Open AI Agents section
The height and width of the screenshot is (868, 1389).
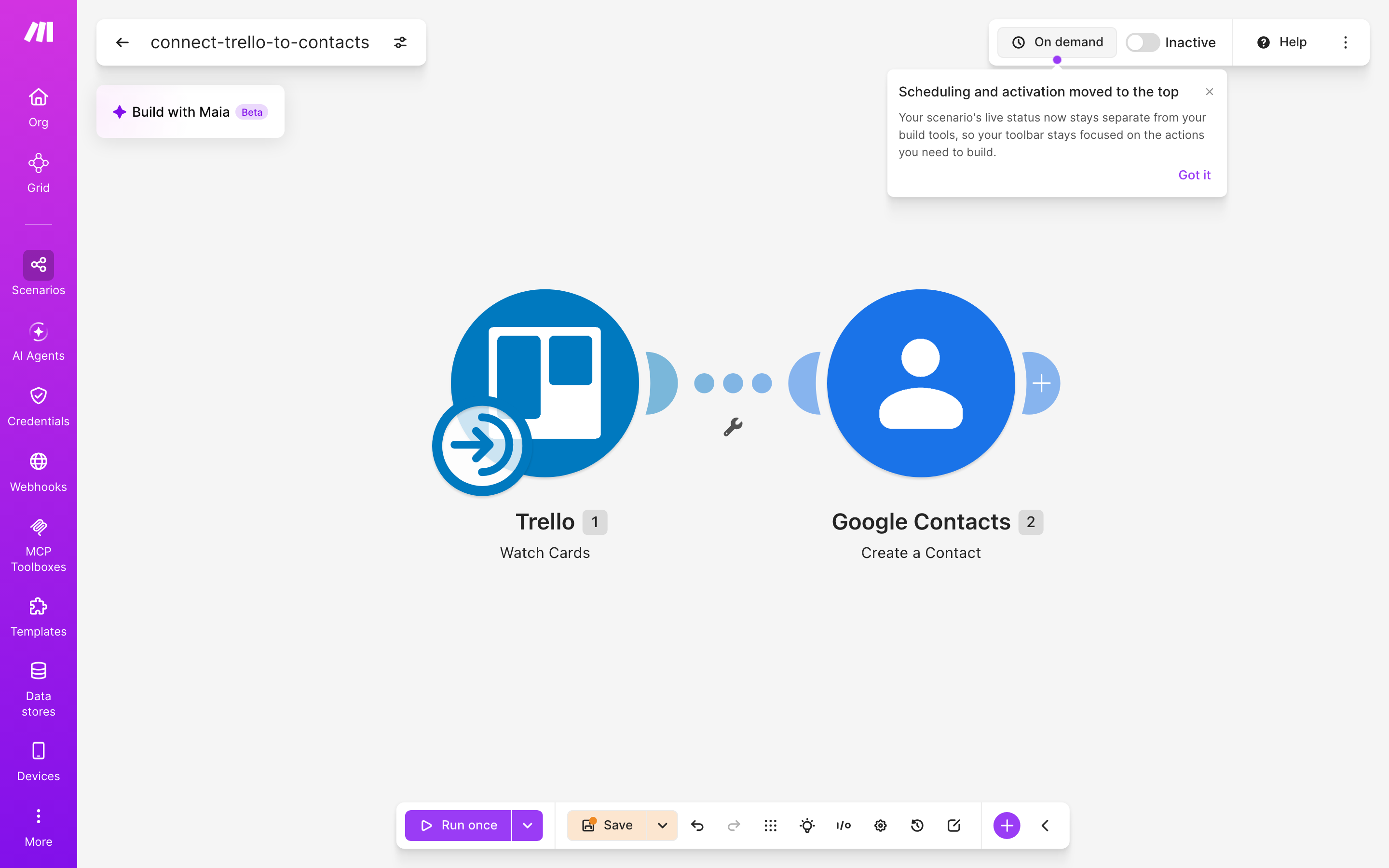39,342
